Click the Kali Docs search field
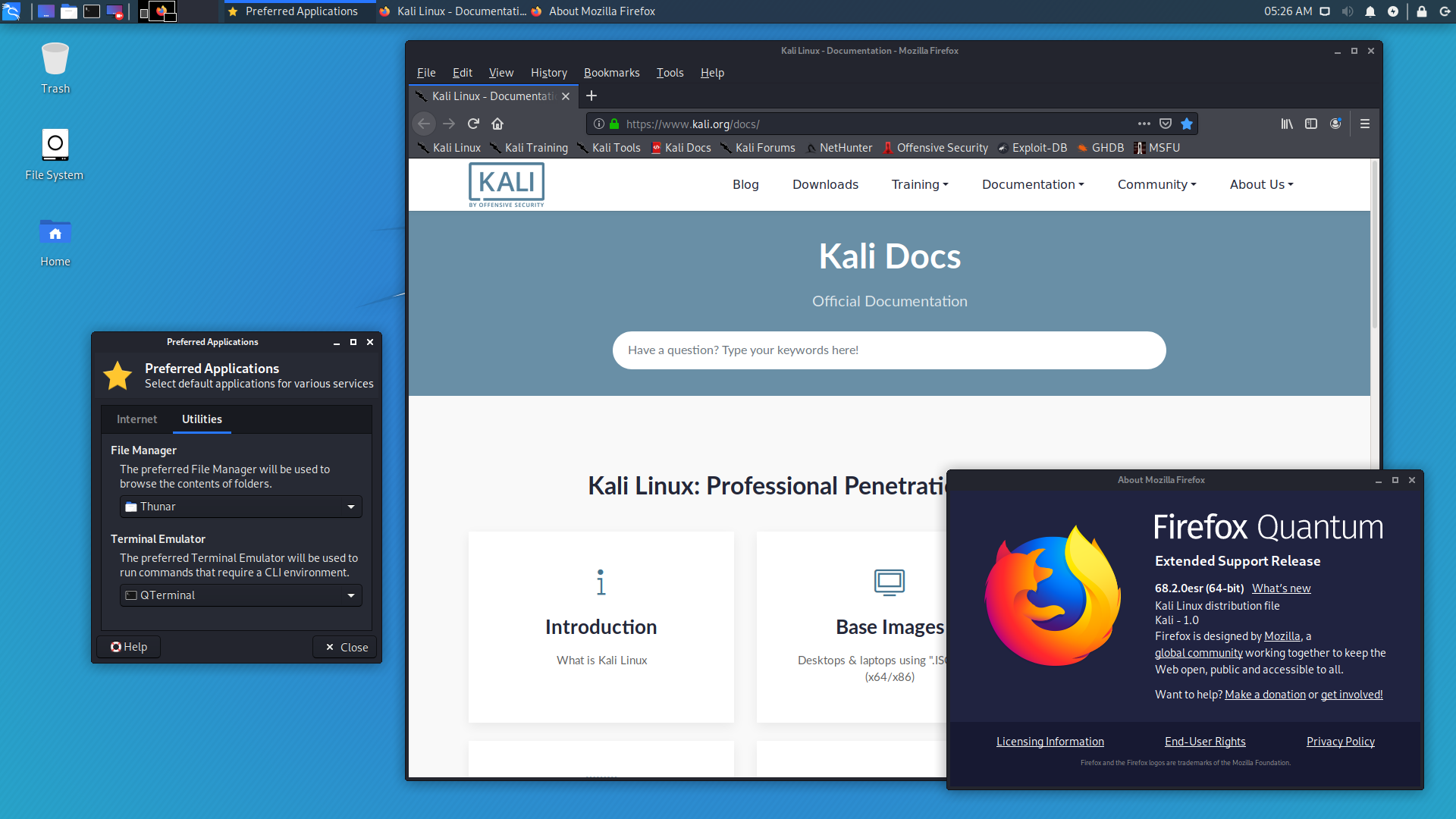This screenshot has width=1456, height=819. tap(889, 350)
